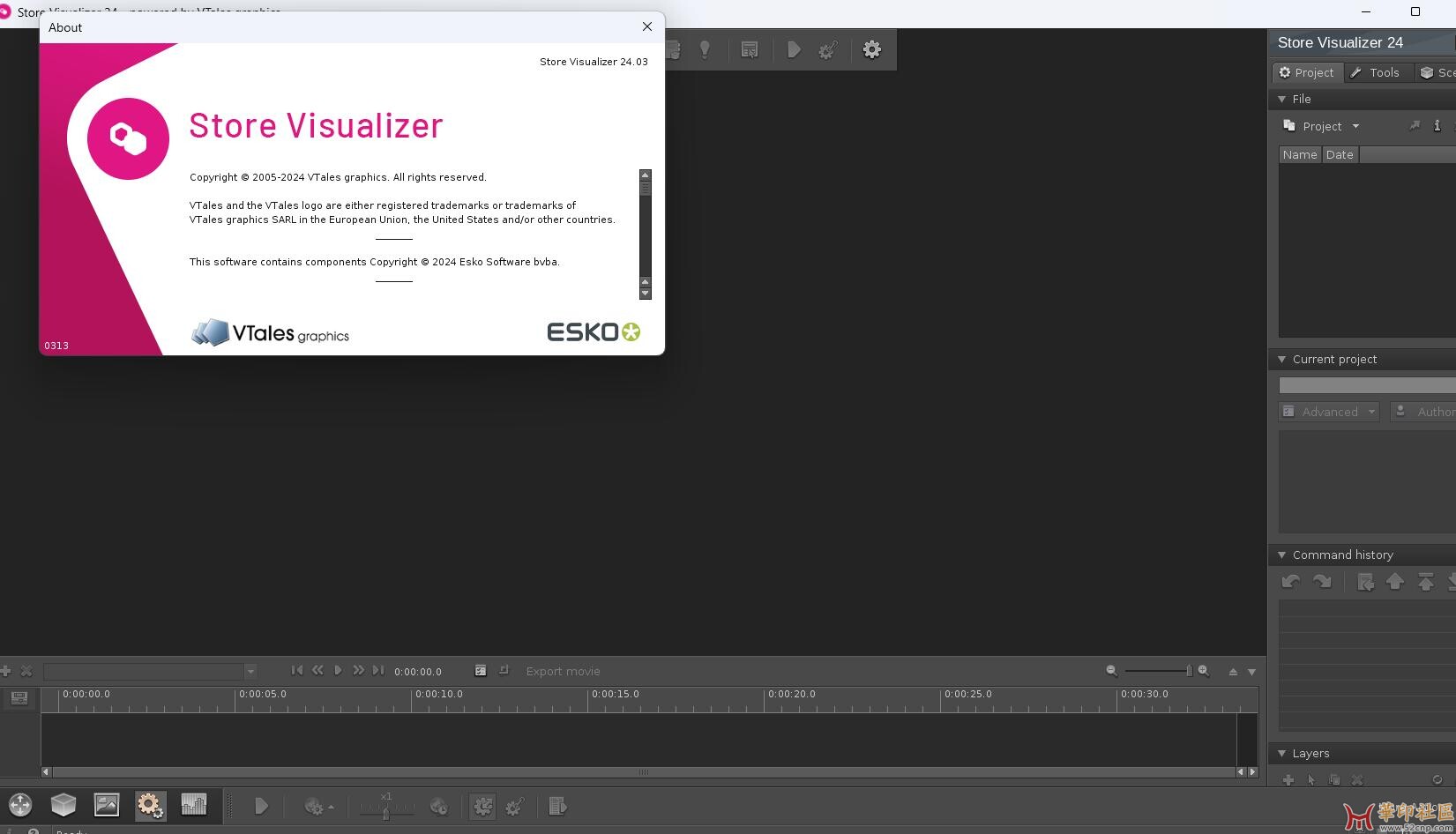Viewport: 1456px width, 834px height.
Task: Click the 0:00:10.0 mark on timeline ruler
Action: (x=438, y=694)
